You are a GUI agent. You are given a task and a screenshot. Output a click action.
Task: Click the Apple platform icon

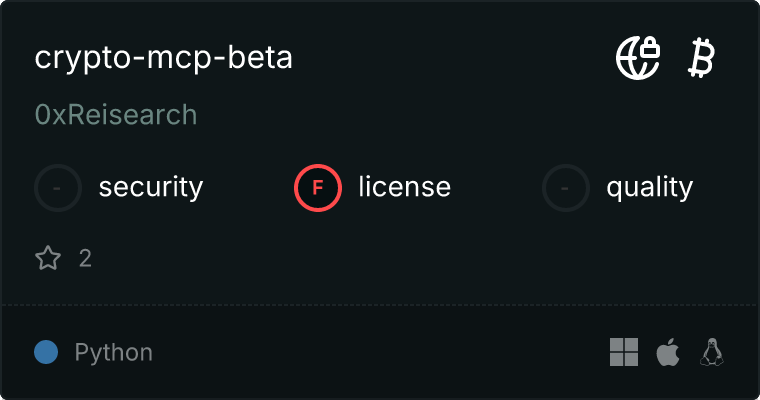pyautogui.click(x=667, y=352)
